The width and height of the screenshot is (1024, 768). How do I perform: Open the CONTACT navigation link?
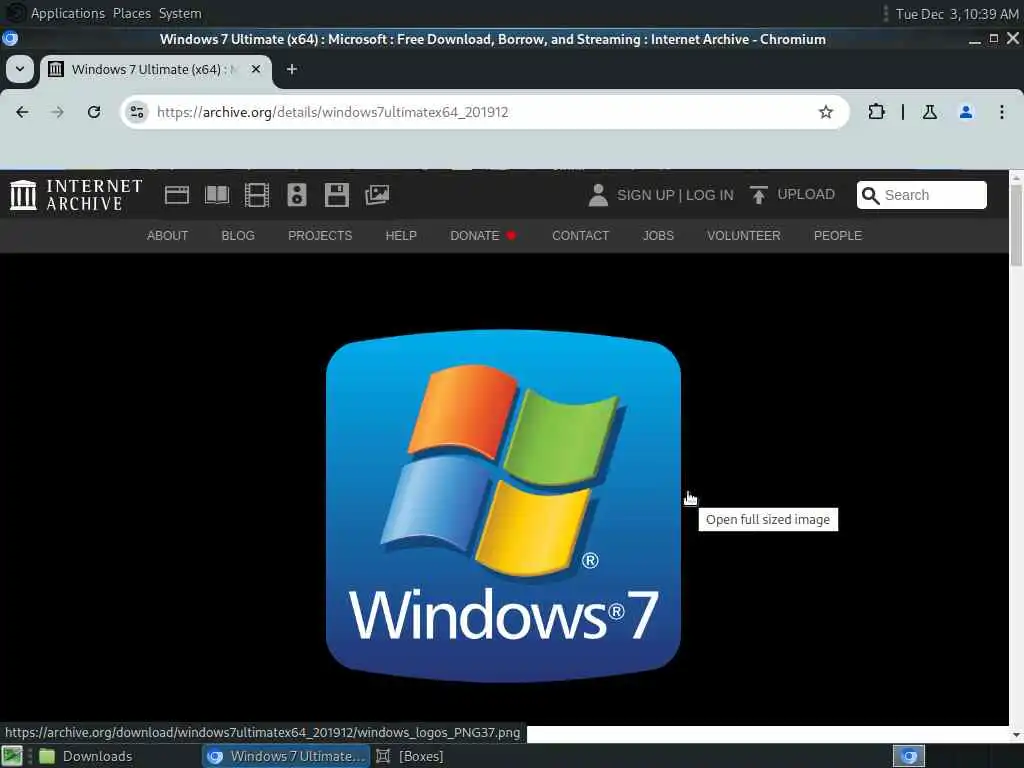581,236
